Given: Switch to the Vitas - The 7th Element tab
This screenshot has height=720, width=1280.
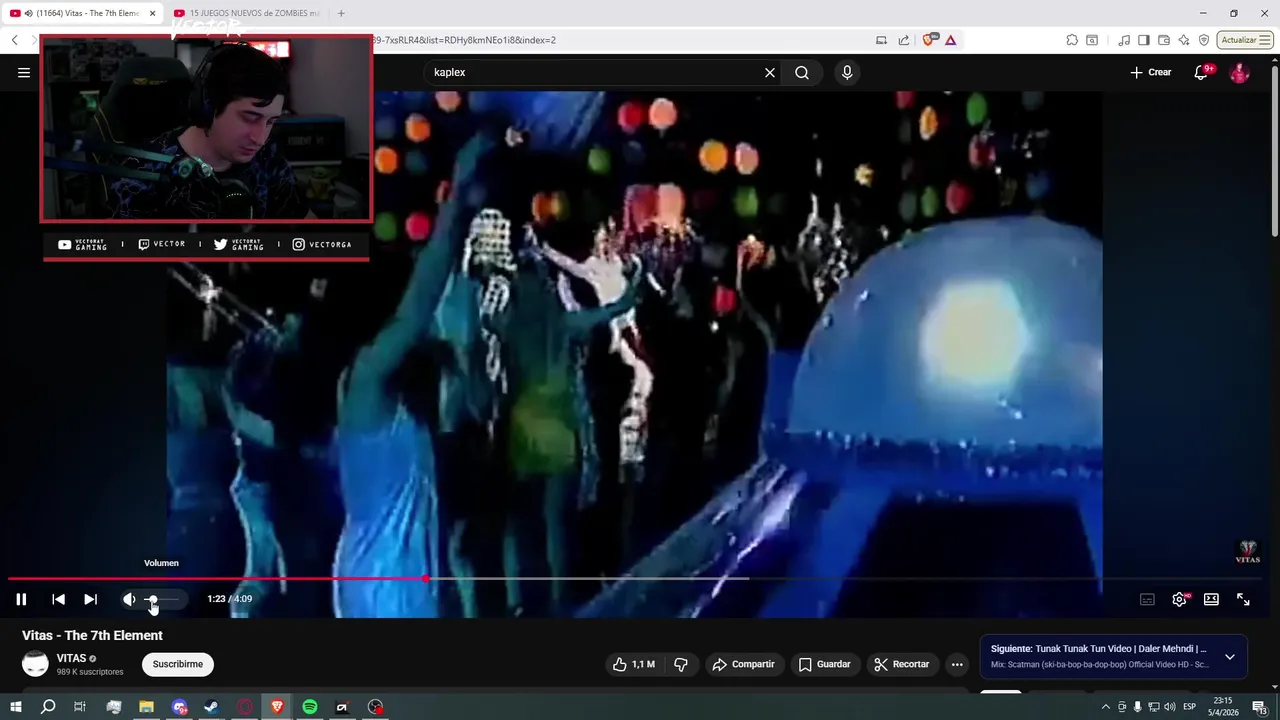Looking at the screenshot, I should click(x=80, y=13).
